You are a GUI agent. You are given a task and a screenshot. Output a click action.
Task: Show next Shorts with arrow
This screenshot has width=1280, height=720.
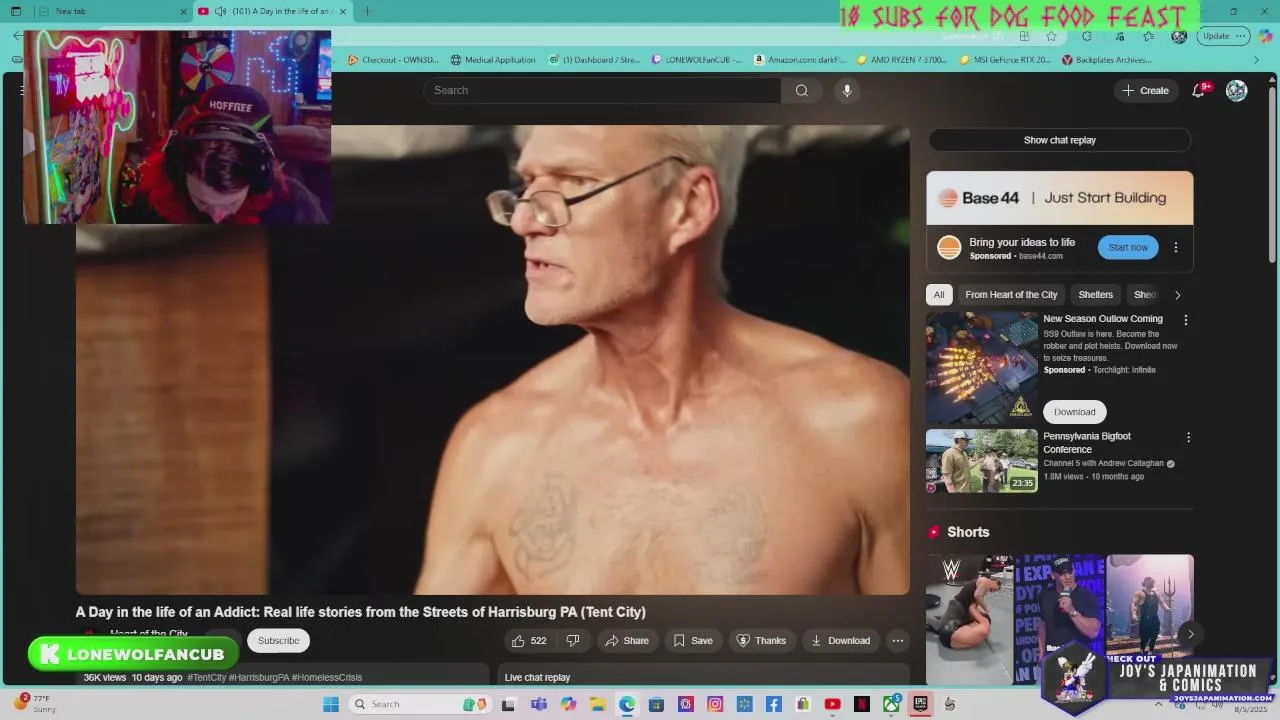tap(1190, 634)
